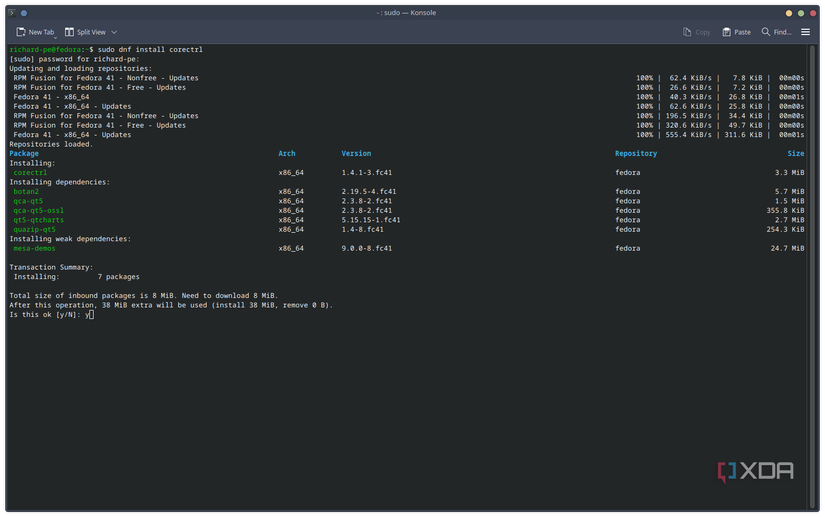
Task: Click the 'Repository' column header text
Action: (x=636, y=154)
